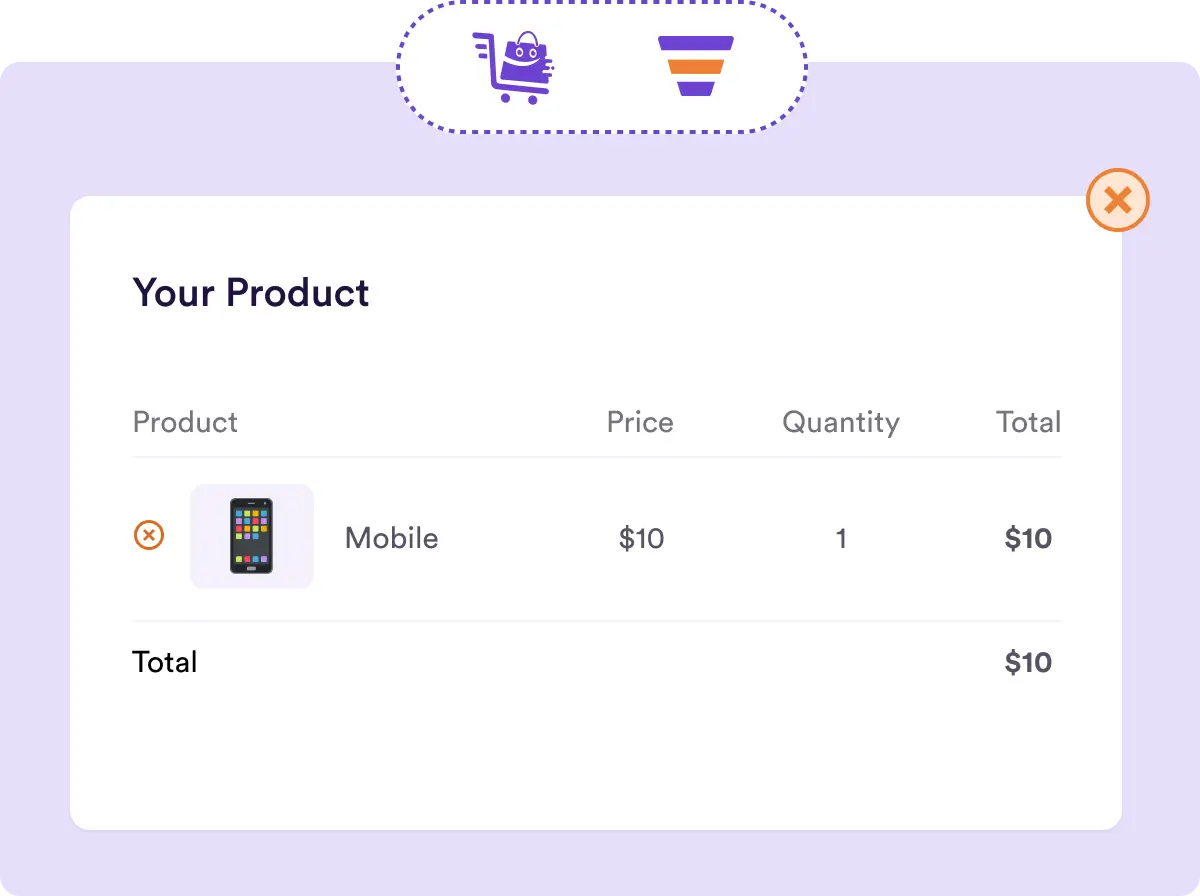Remove the Mobile item from cart
Image resolution: width=1200 pixels, height=896 pixels.
(x=149, y=536)
